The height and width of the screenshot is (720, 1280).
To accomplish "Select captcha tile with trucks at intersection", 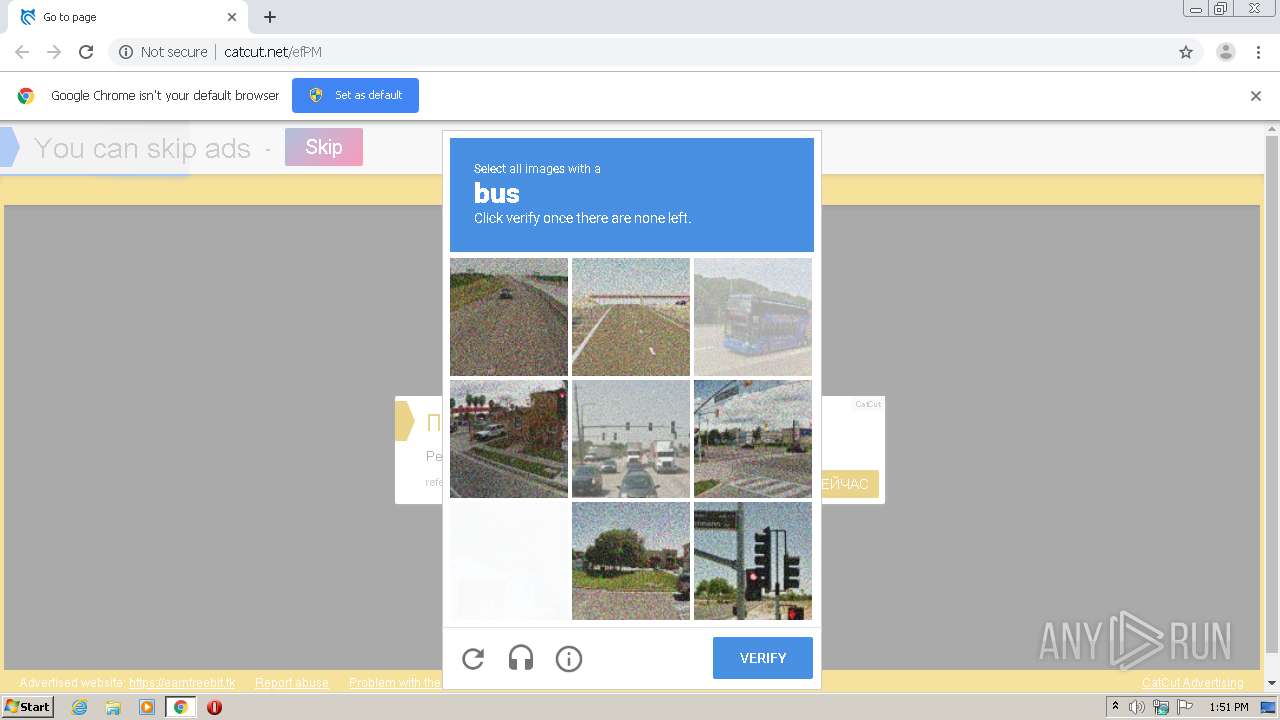I will (631, 439).
